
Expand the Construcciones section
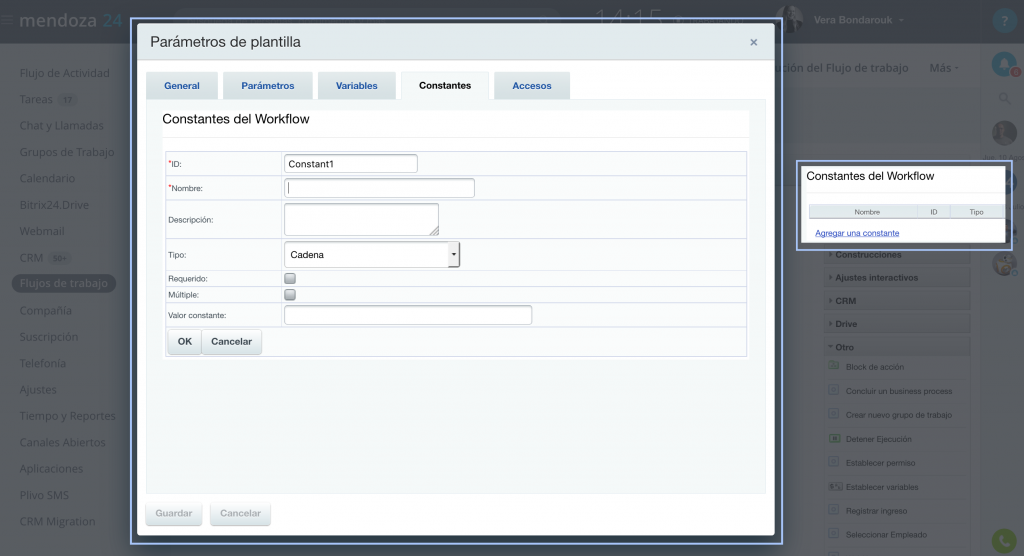click(897, 255)
